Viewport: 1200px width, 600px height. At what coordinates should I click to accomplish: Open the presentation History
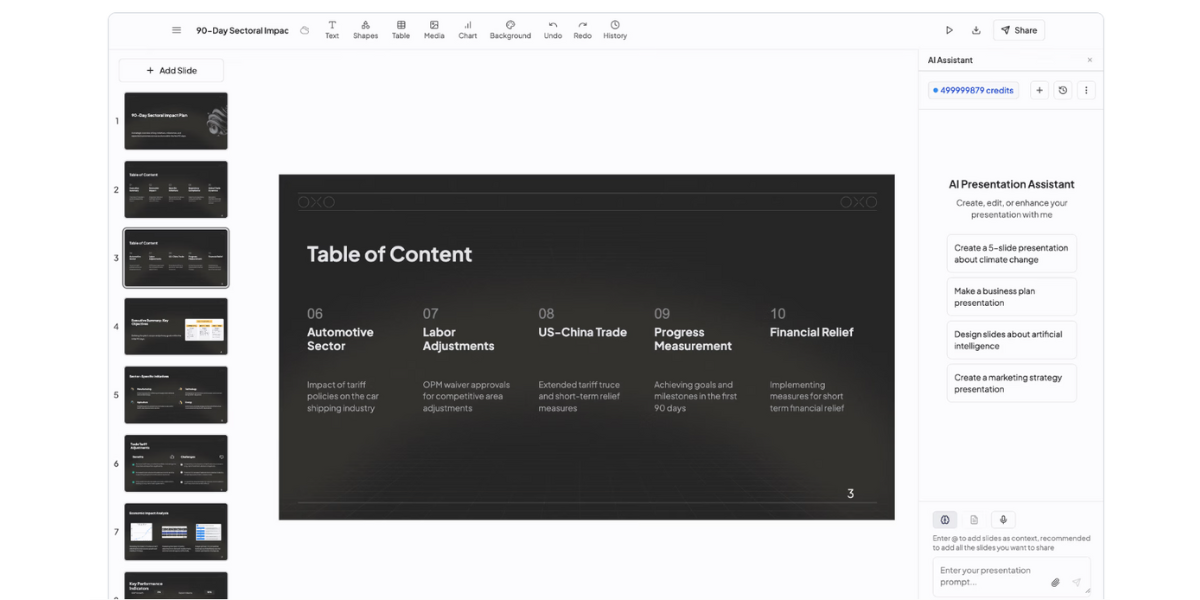point(615,28)
